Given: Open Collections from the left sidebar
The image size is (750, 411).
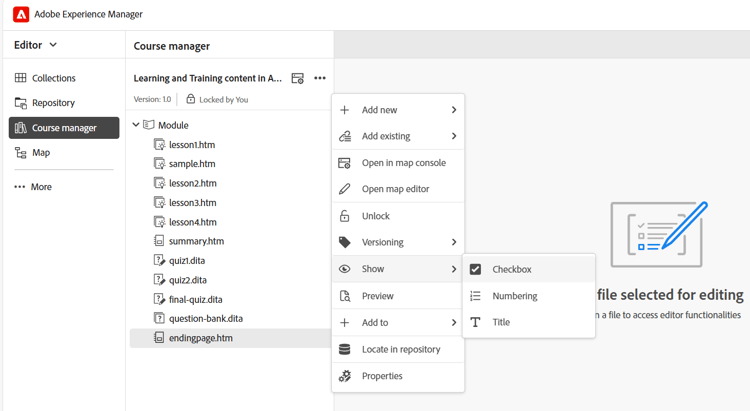Looking at the screenshot, I should pyautogui.click(x=53, y=78).
